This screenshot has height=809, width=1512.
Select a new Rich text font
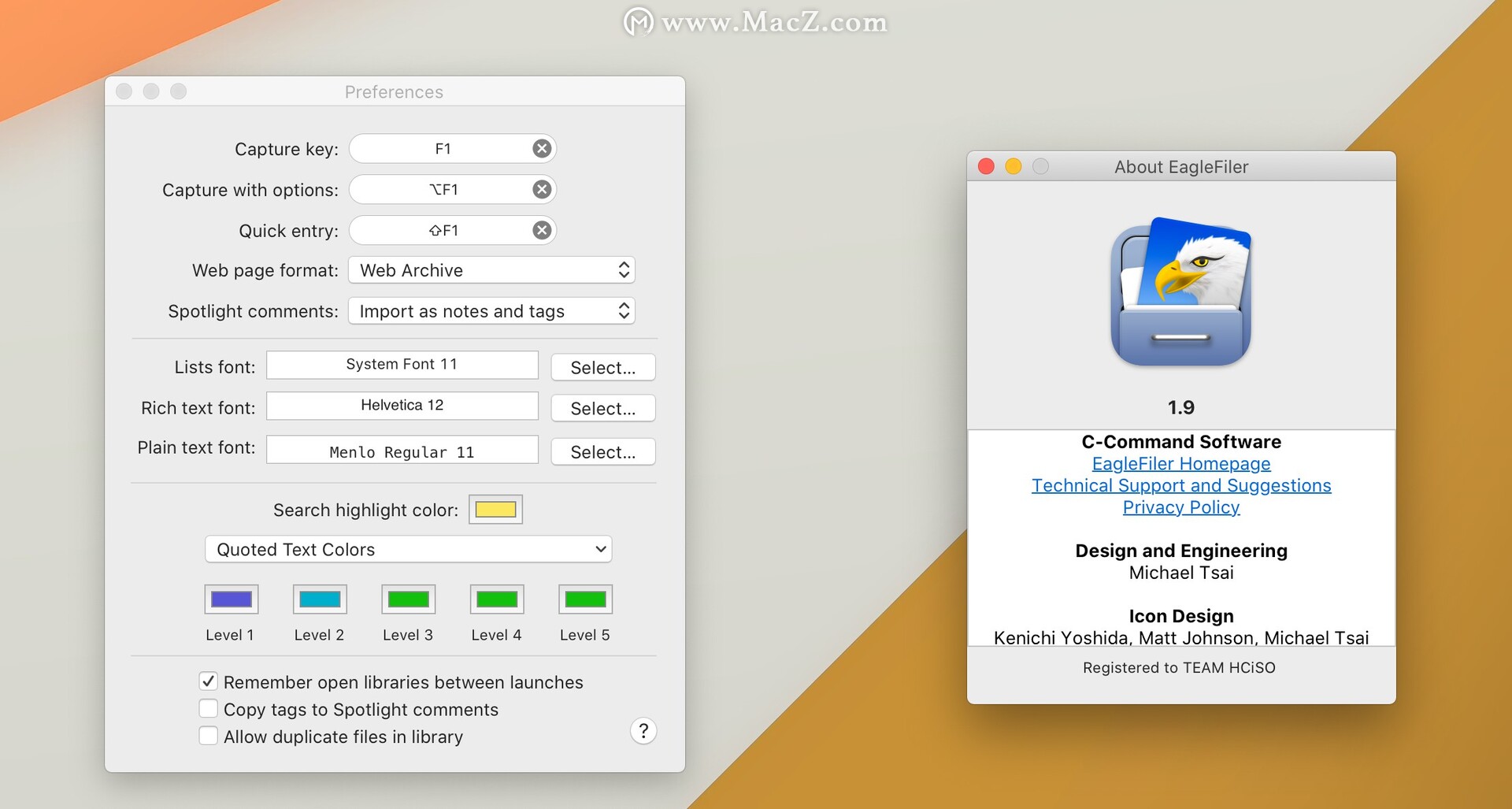tap(603, 408)
